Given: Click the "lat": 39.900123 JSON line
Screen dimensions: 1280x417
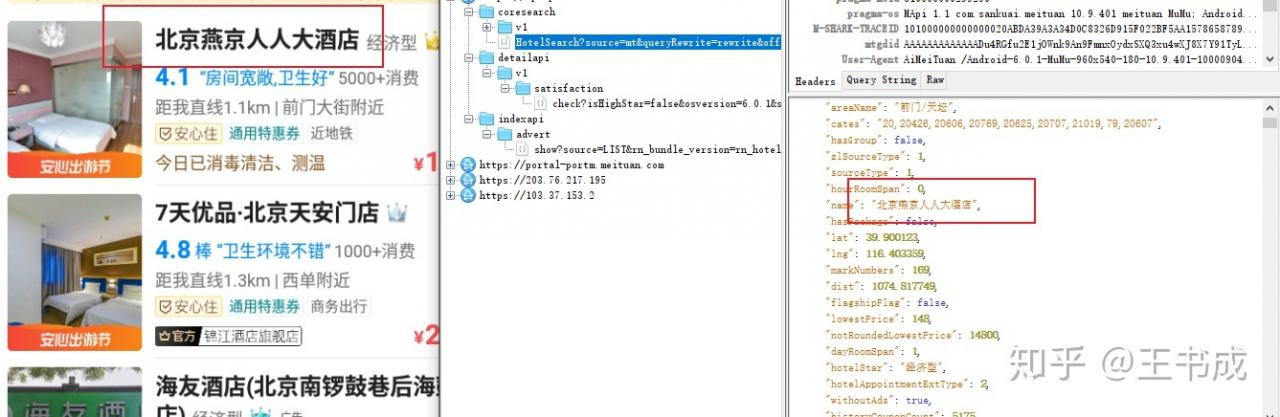Looking at the screenshot, I should tap(871, 237).
